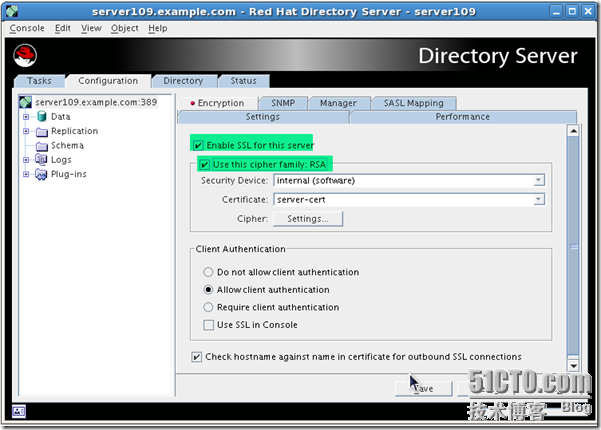The width and height of the screenshot is (601, 430).
Task: Select the SASL Mapping tab
Action: coord(414,103)
